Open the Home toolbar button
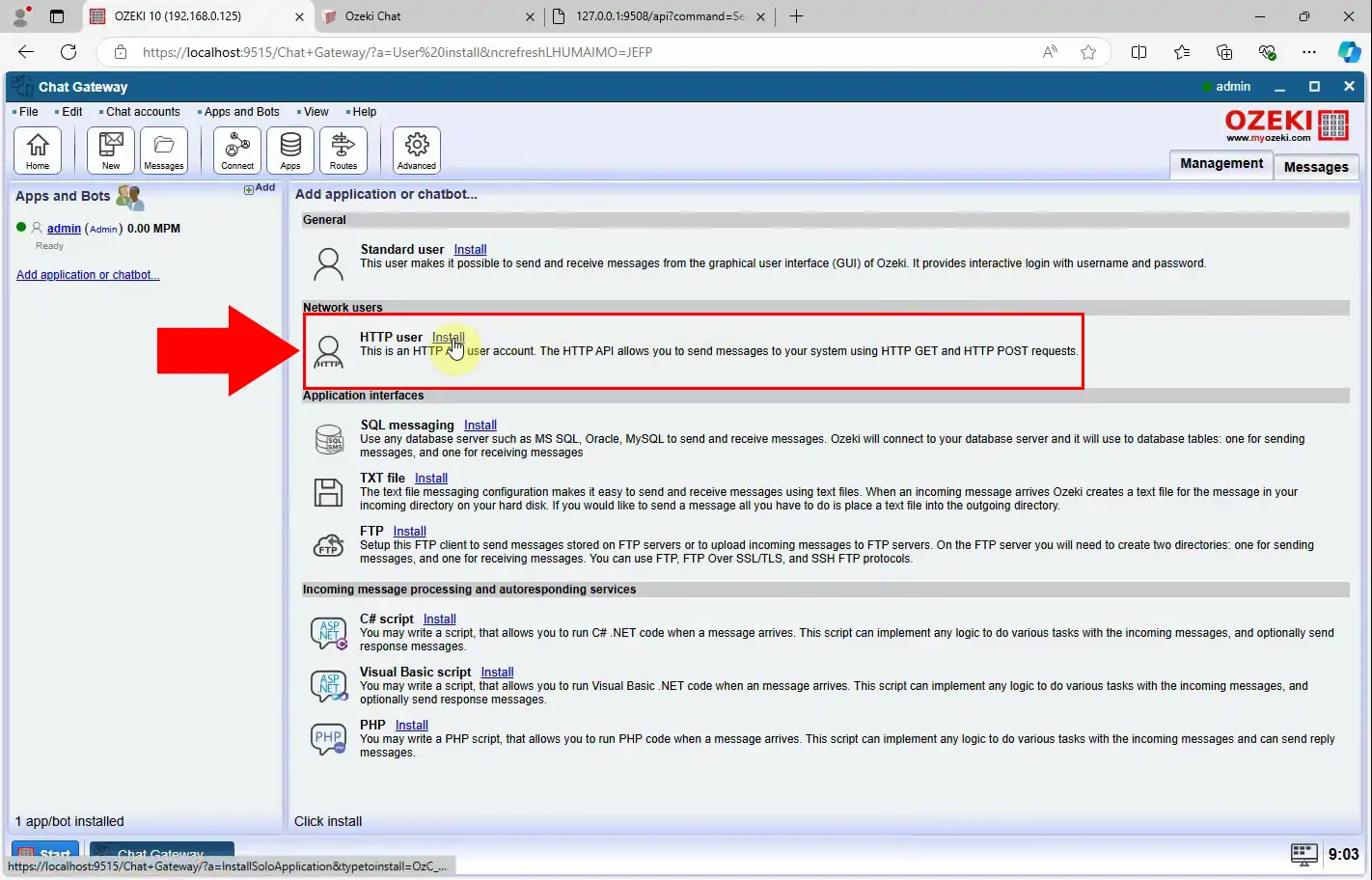This screenshot has width=1372, height=880. [x=38, y=151]
